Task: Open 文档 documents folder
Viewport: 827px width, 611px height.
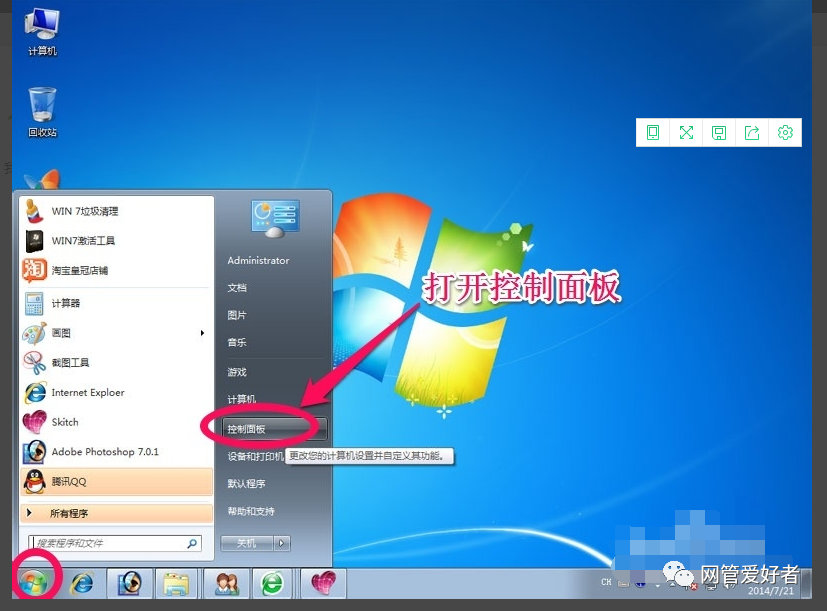Action: click(237, 288)
